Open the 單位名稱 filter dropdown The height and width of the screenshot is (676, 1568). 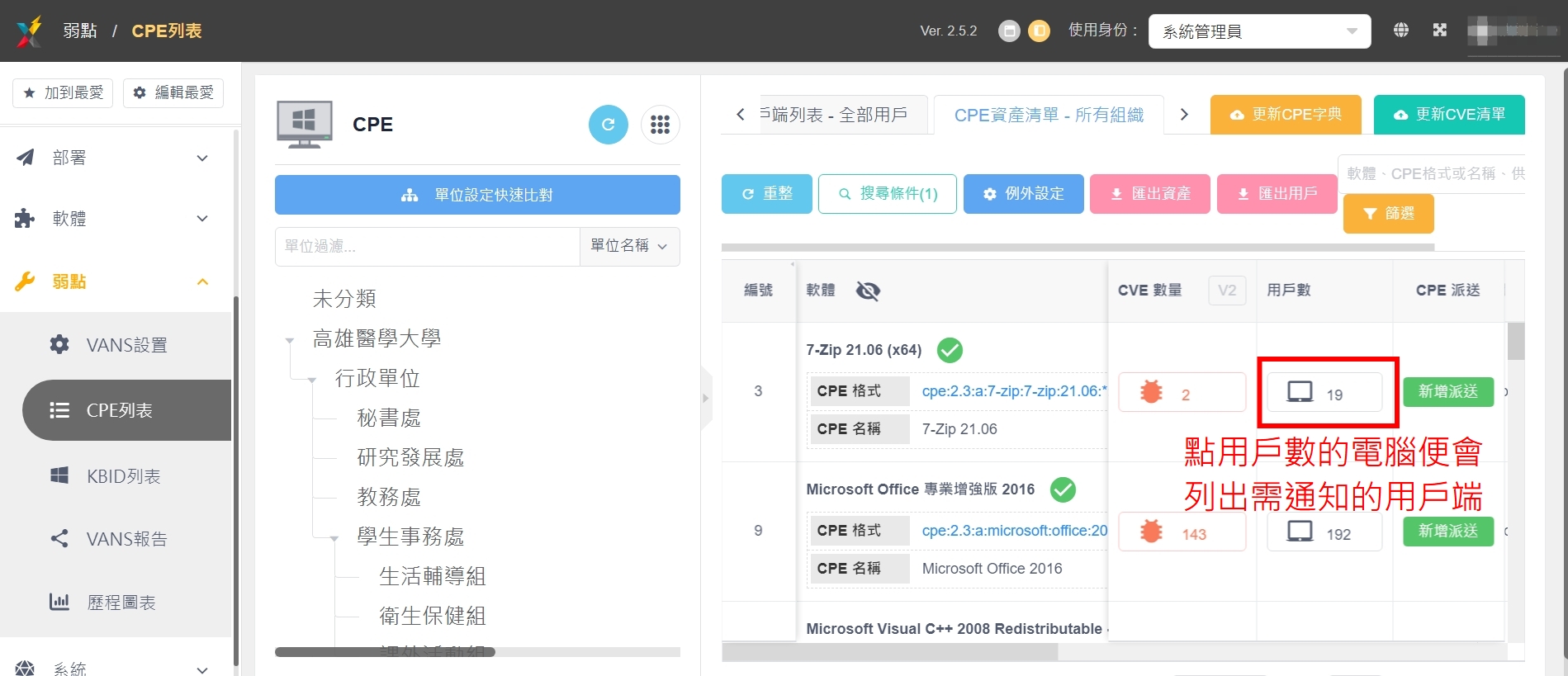coord(629,246)
